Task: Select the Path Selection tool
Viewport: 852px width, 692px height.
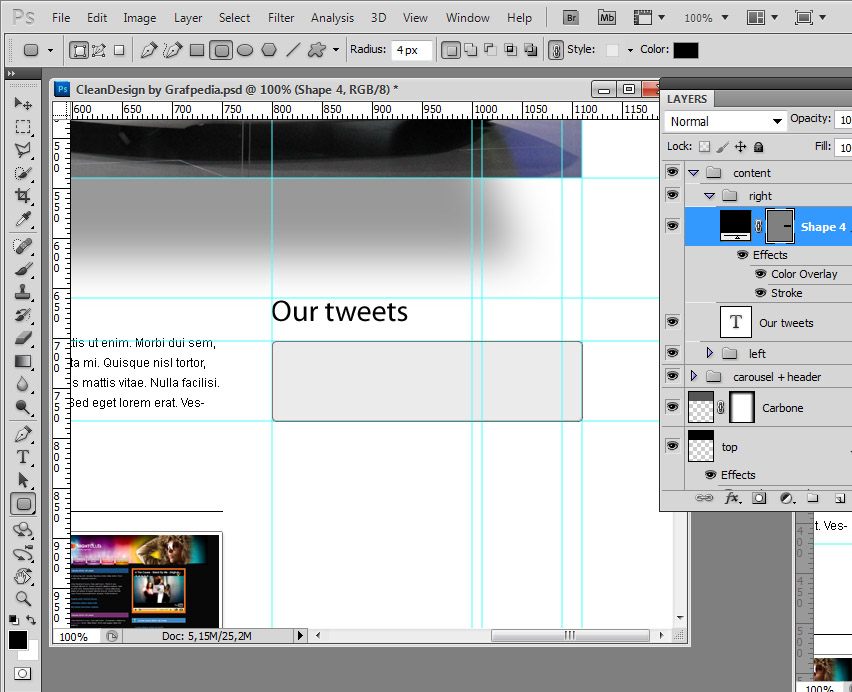Action: (x=23, y=480)
